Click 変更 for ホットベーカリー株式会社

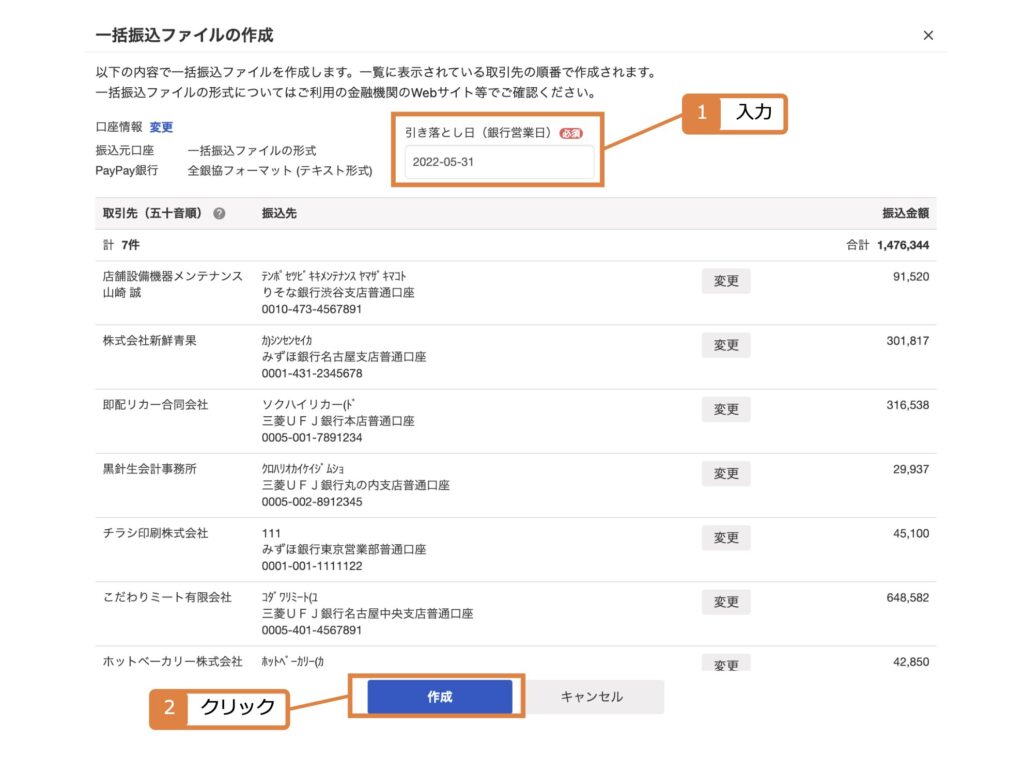point(726,663)
